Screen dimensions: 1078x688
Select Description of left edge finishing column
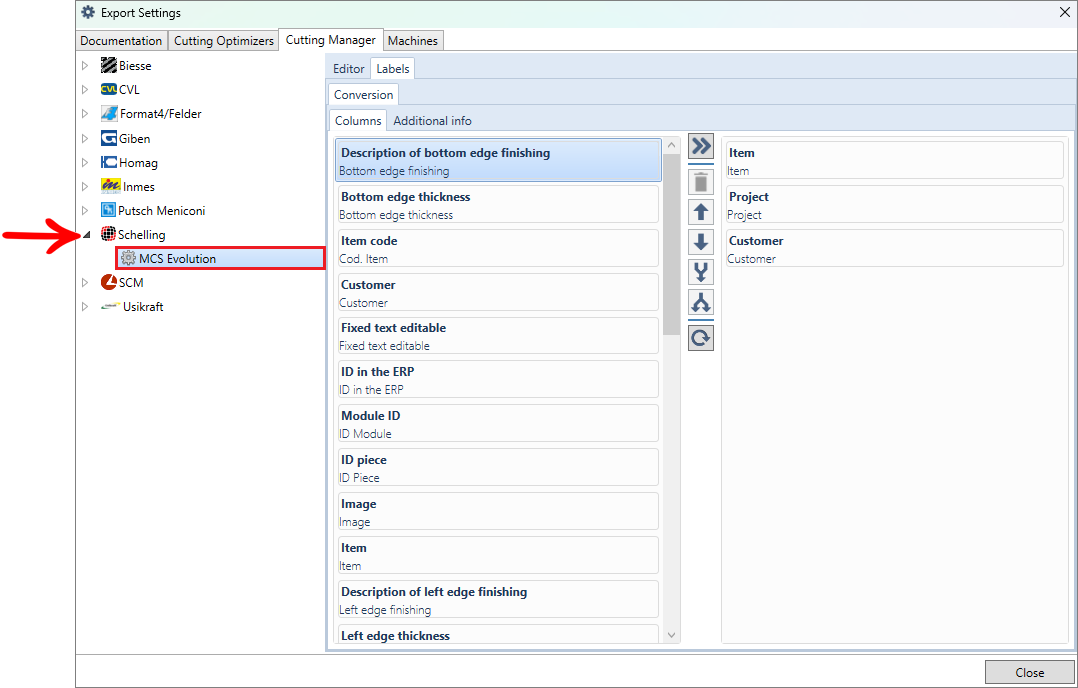click(498, 600)
